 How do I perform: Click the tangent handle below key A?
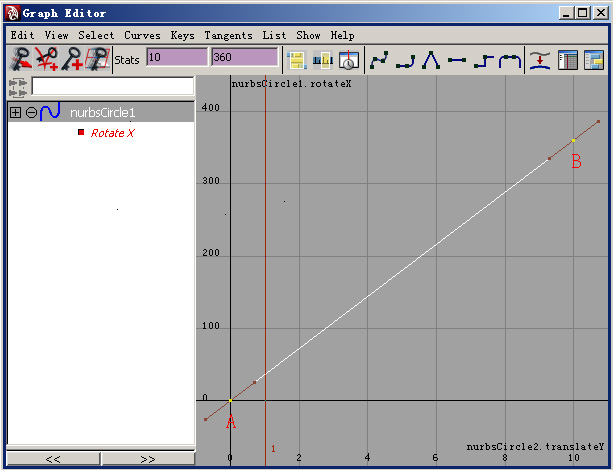pos(206,420)
